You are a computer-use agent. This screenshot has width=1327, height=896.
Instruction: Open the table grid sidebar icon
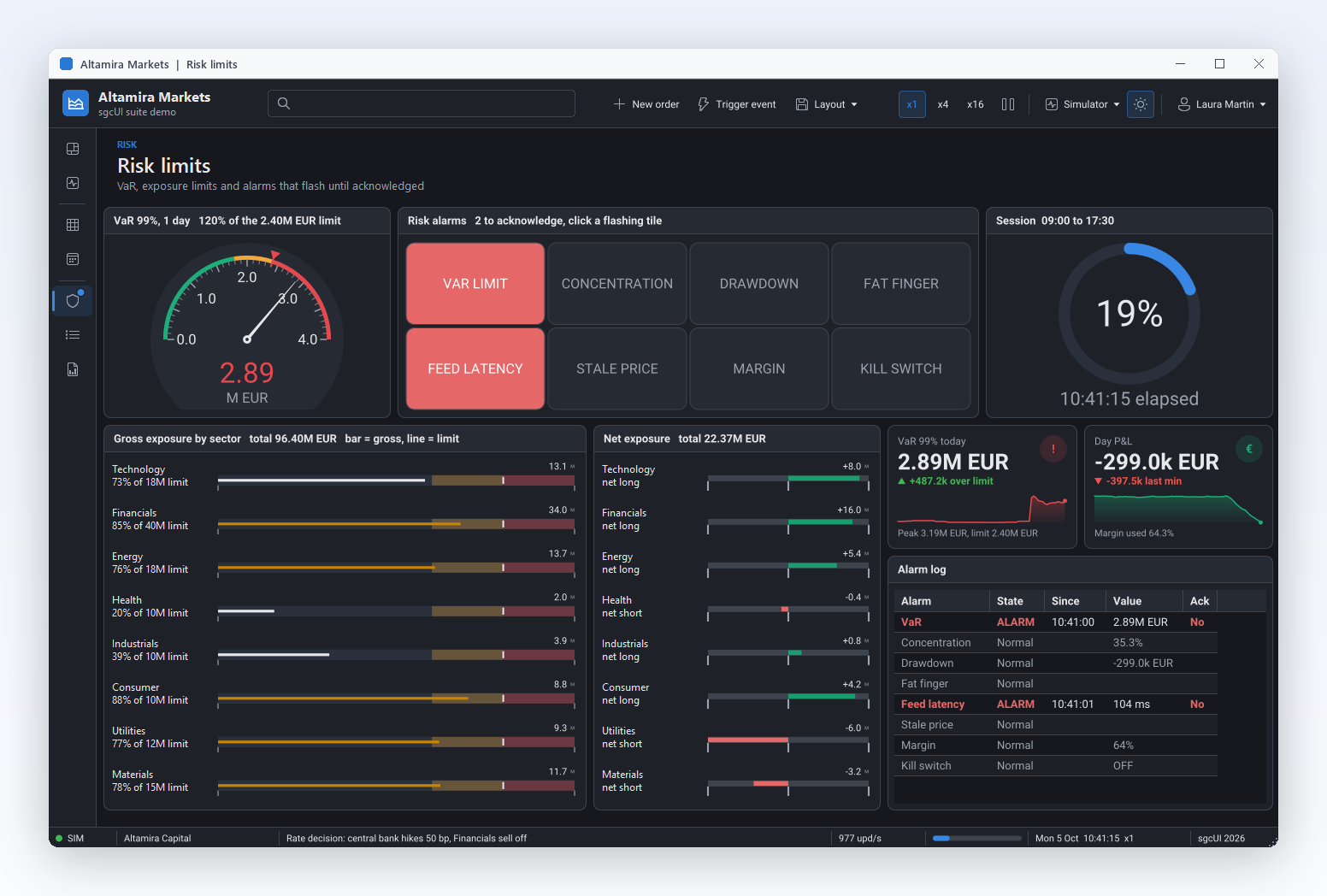(73, 225)
